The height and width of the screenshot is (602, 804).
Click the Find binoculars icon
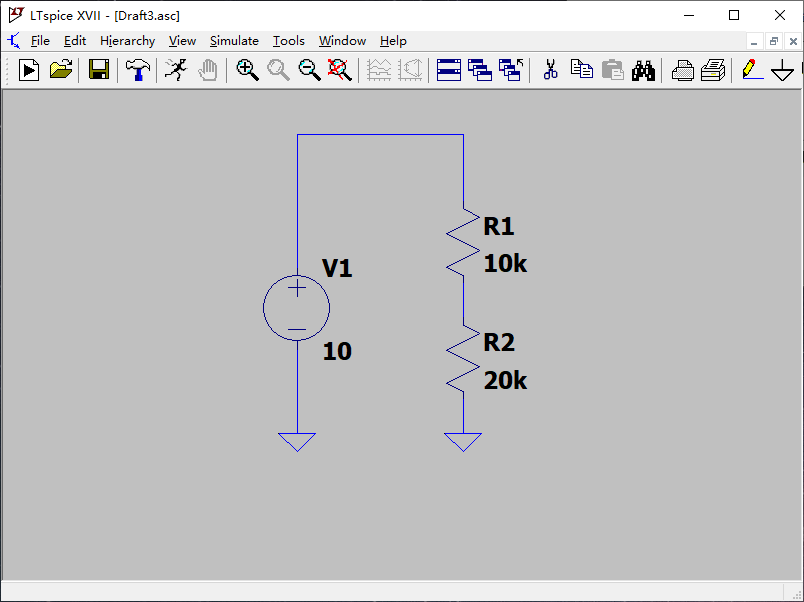643,70
